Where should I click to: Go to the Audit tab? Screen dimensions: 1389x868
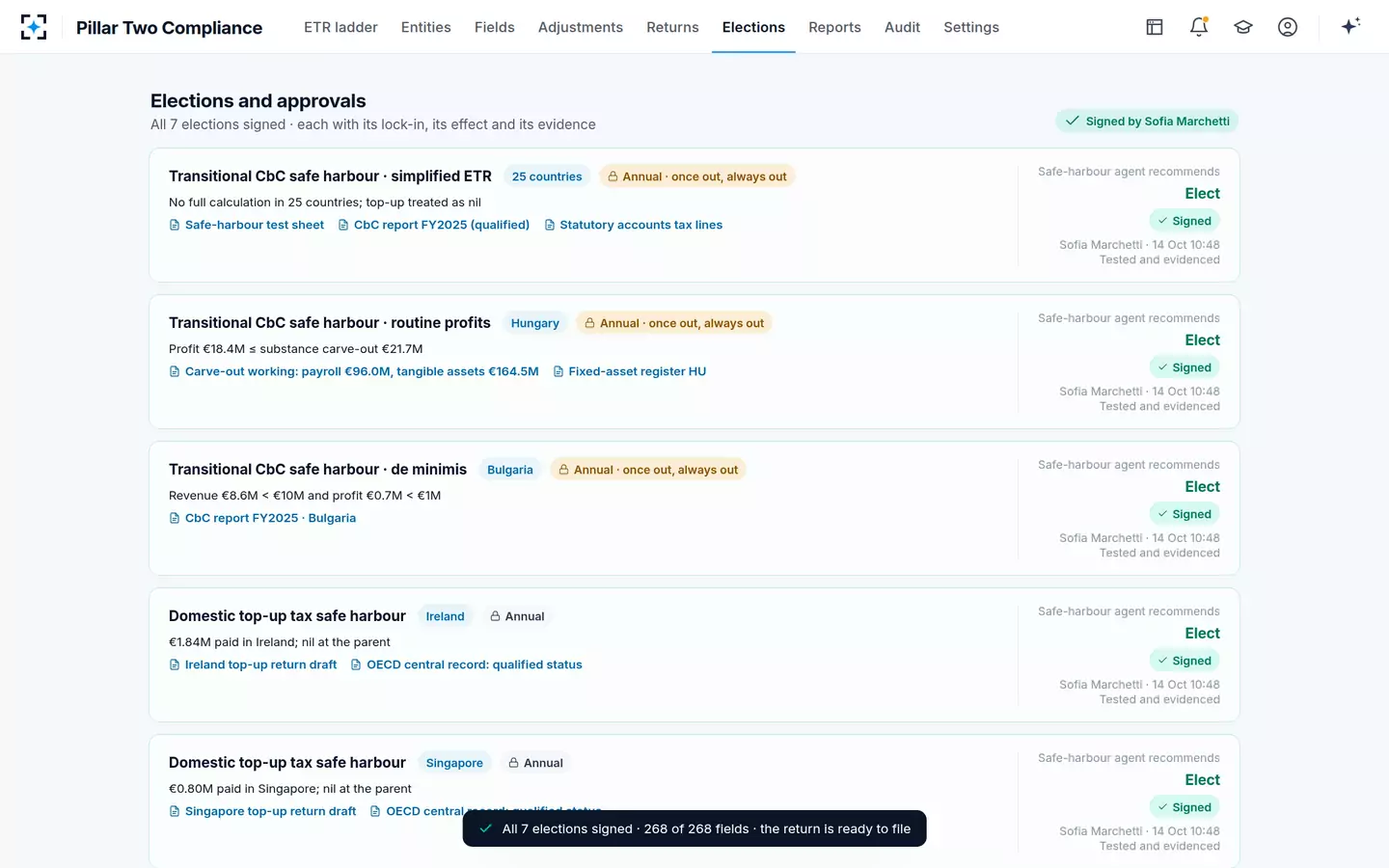tap(902, 27)
